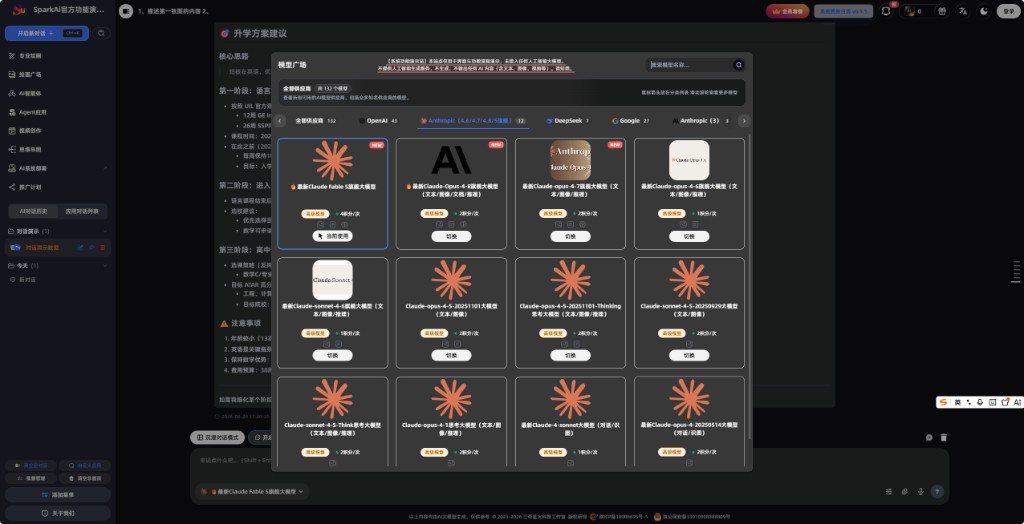The width and height of the screenshot is (1024, 524).
Task: Click the Sogou input method S icon
Action: click(x=943, y=402)
